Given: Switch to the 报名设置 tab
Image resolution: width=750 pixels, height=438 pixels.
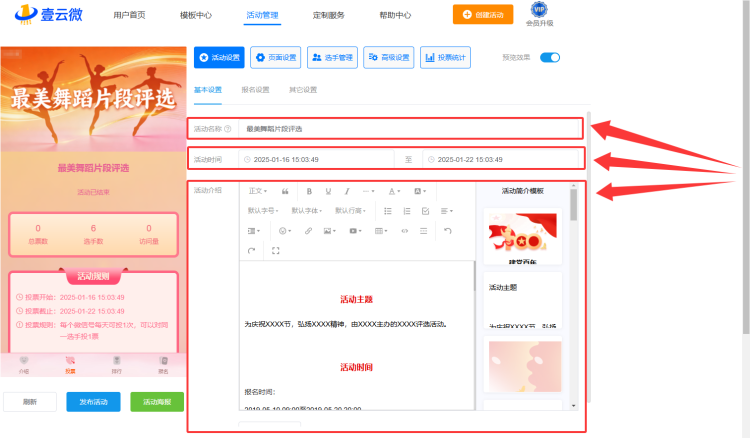Looking at the screenshot, I should [x=255, y=90].
